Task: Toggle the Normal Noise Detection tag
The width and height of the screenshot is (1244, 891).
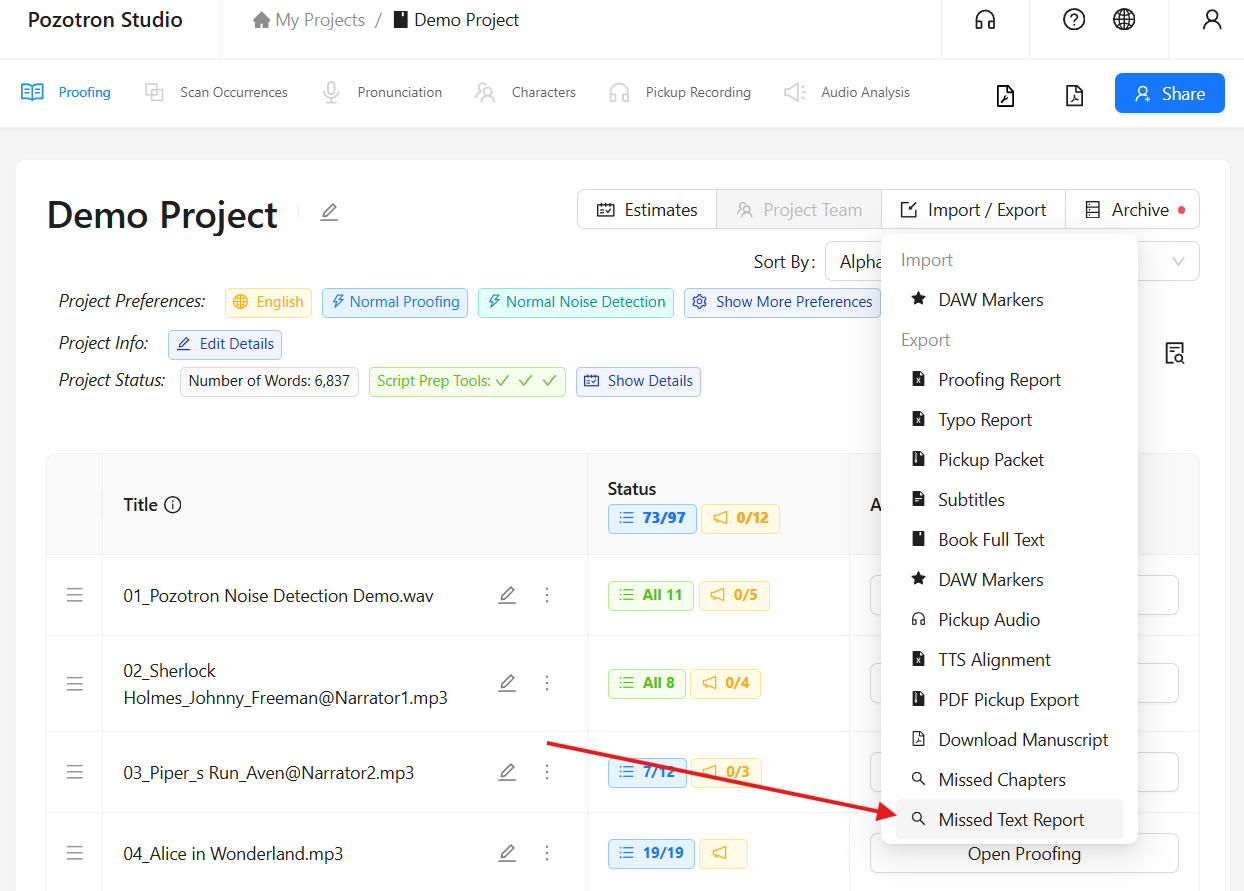Action: (x=575, y=302)
